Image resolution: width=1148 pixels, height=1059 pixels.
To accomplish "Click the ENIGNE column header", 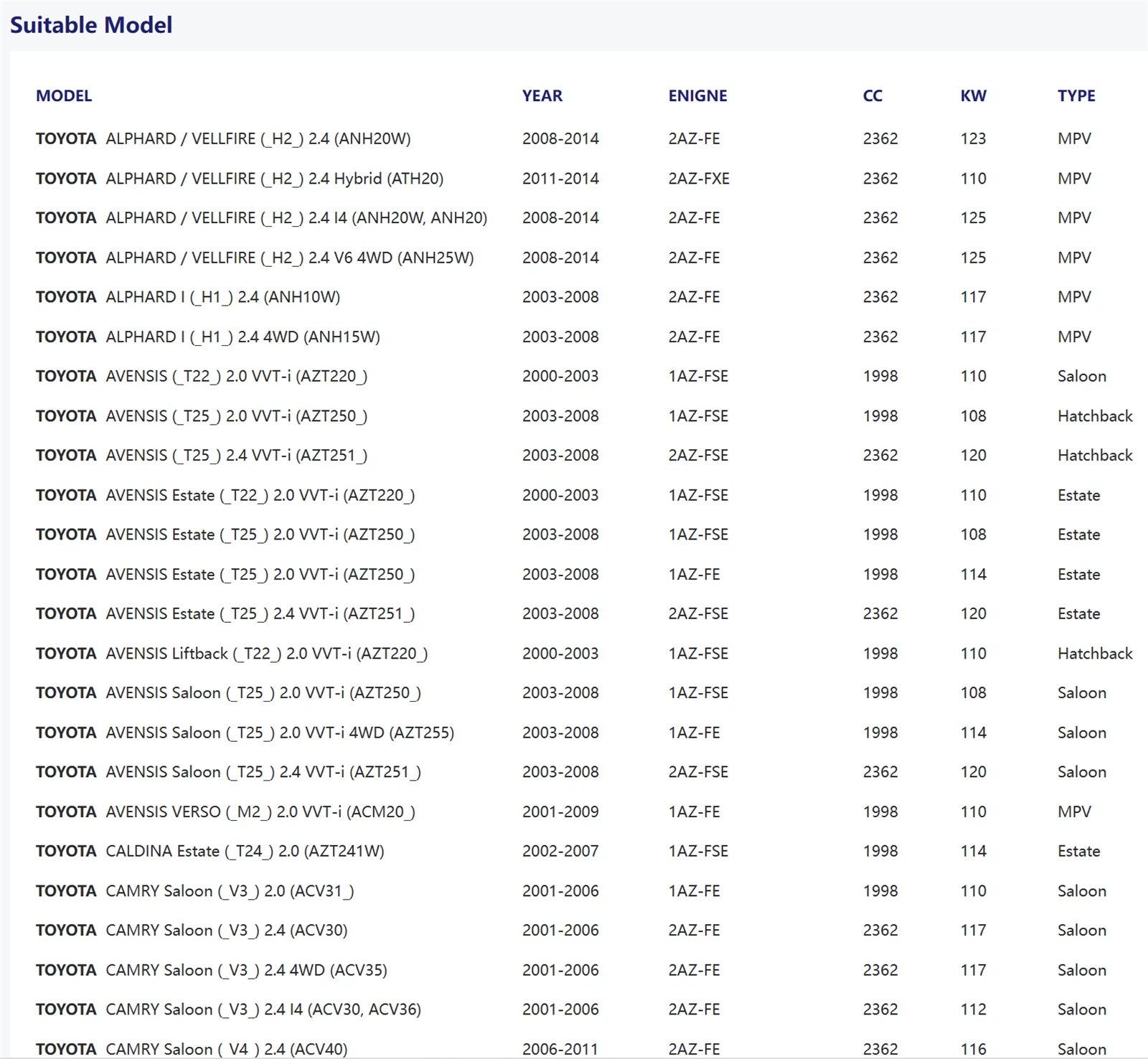I will [698, 95].
